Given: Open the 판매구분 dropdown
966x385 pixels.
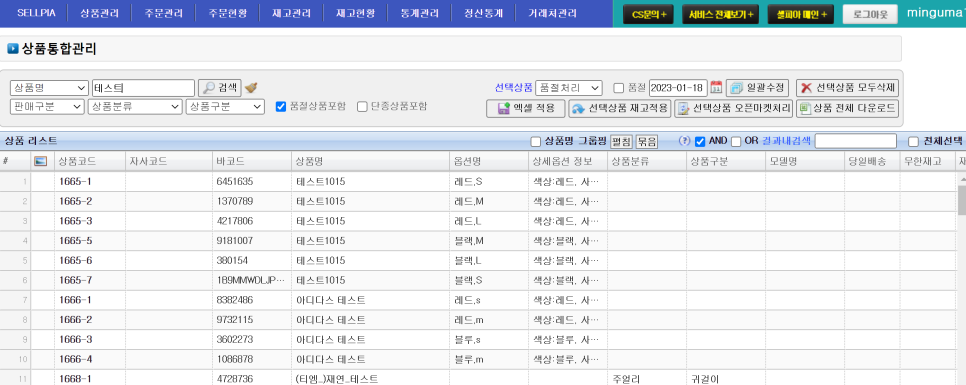Looking at the screenshot, I should (47, 107).
